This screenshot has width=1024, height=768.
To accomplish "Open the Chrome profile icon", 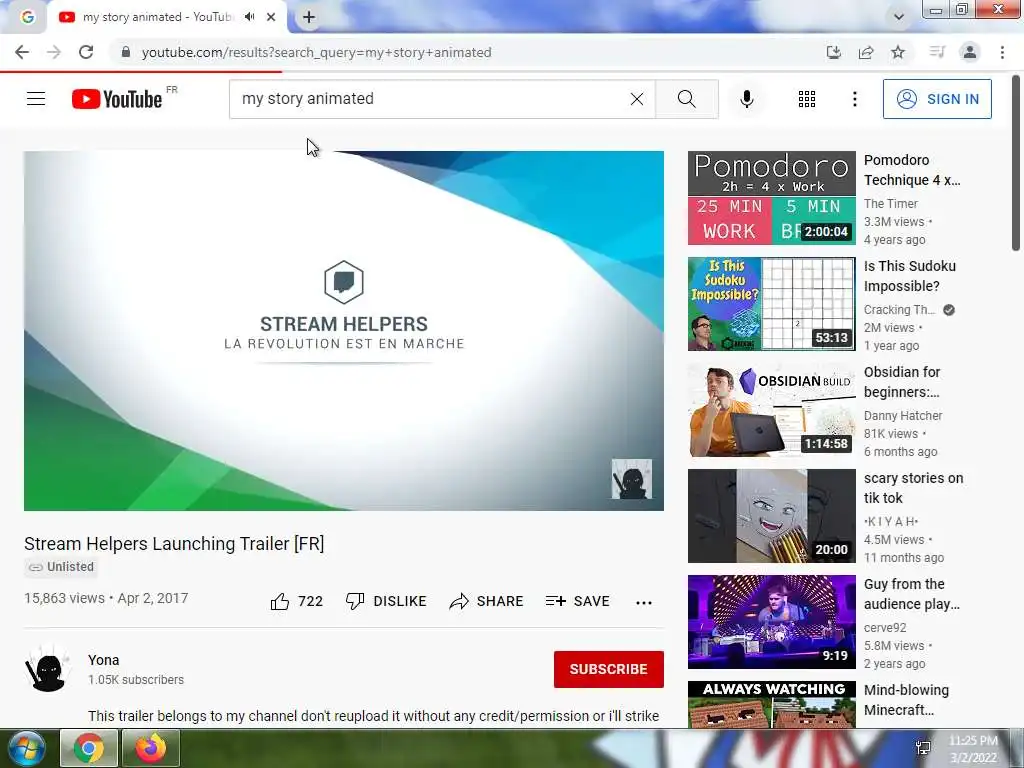I will tap(970, 52).
